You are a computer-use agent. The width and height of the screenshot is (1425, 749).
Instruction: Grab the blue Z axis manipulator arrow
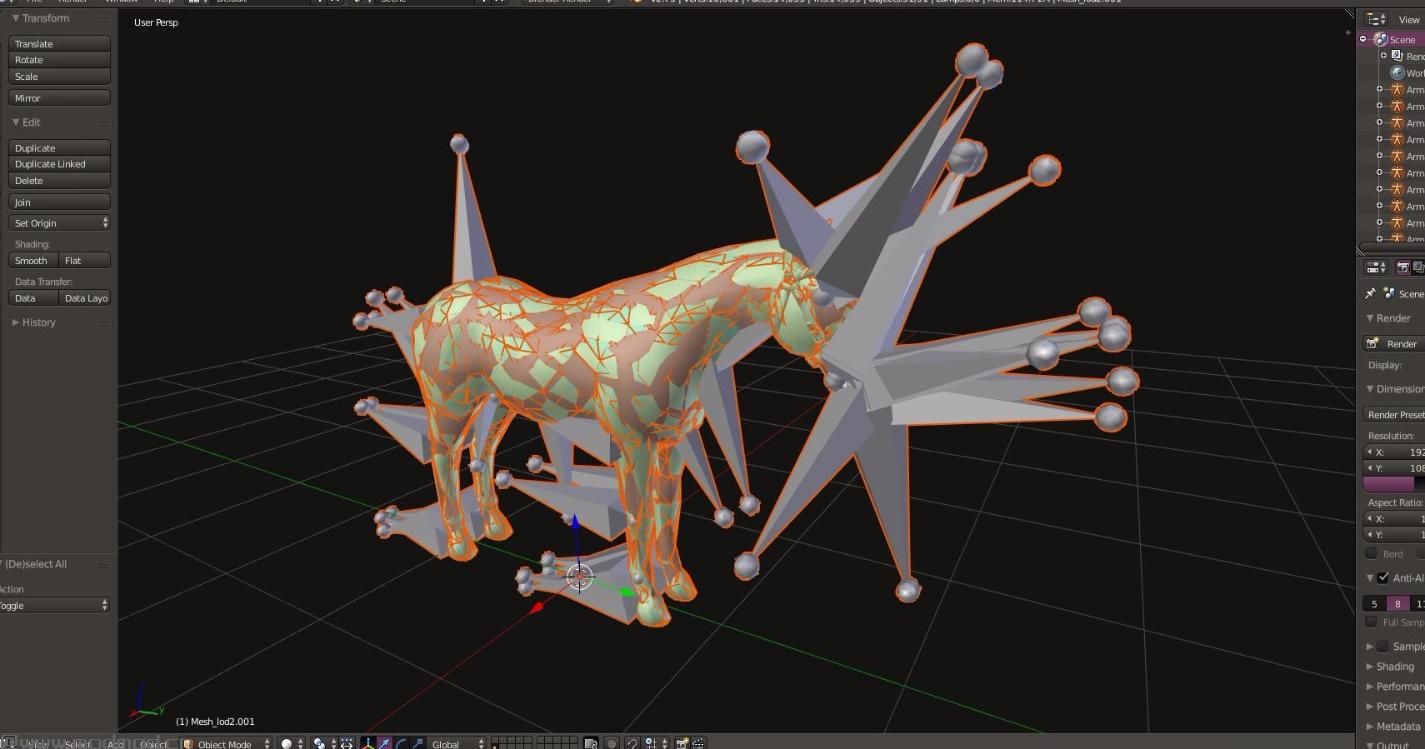tap(575, 523)
